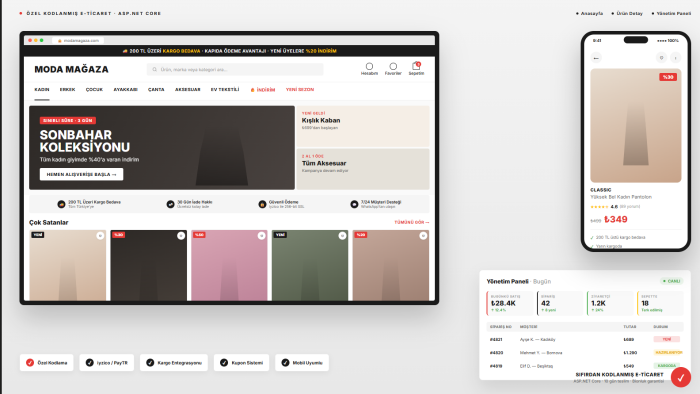Go to Yönetim Paneli in top navigation
Image resolution: width=700 pixels, height=394 pixels.
[671, 13]
